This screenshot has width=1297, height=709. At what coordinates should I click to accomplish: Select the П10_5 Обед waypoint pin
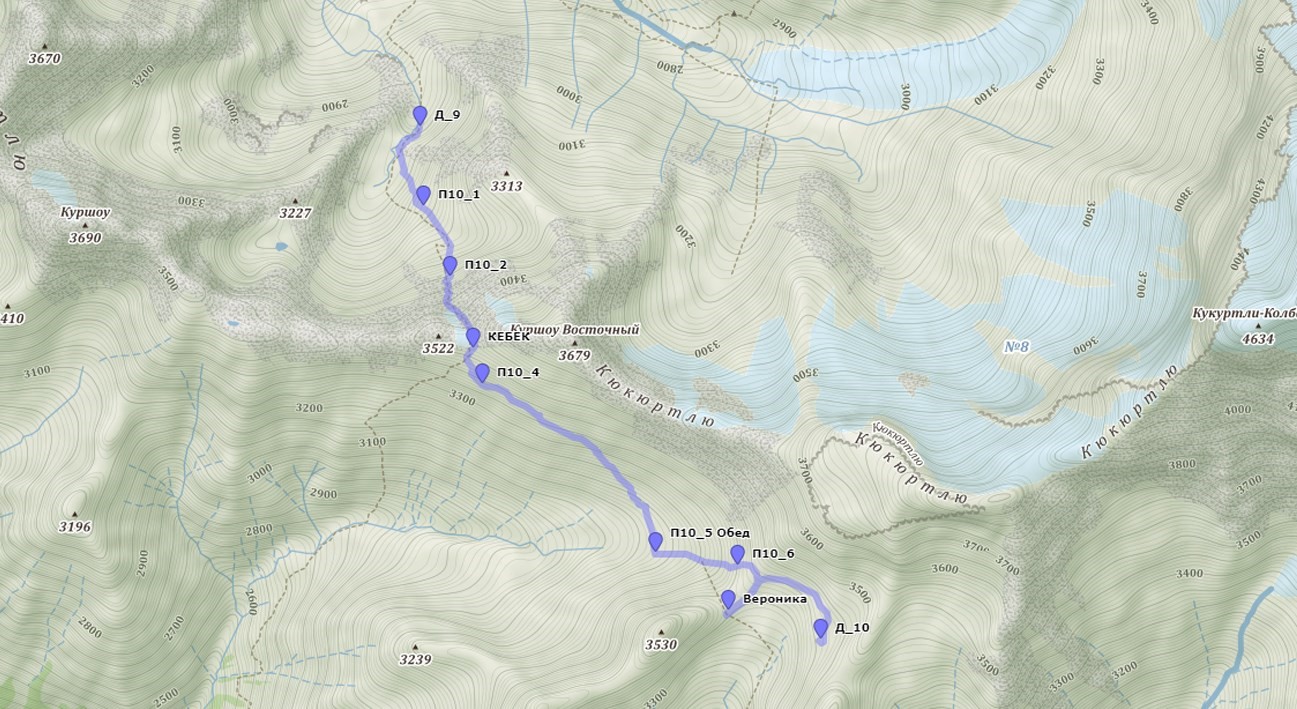[655, 542]
